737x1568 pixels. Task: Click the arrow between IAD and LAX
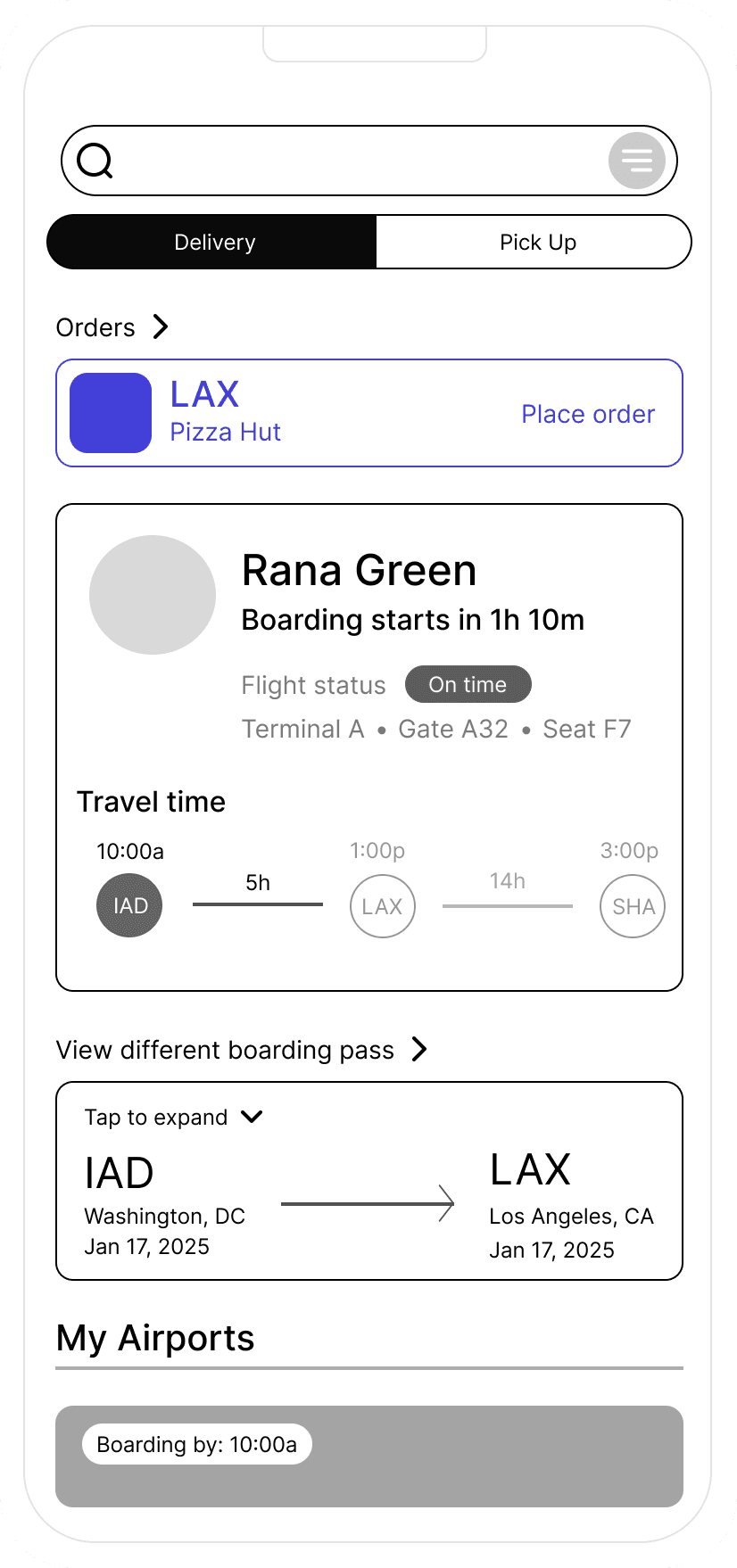(x=368, y=1203)
